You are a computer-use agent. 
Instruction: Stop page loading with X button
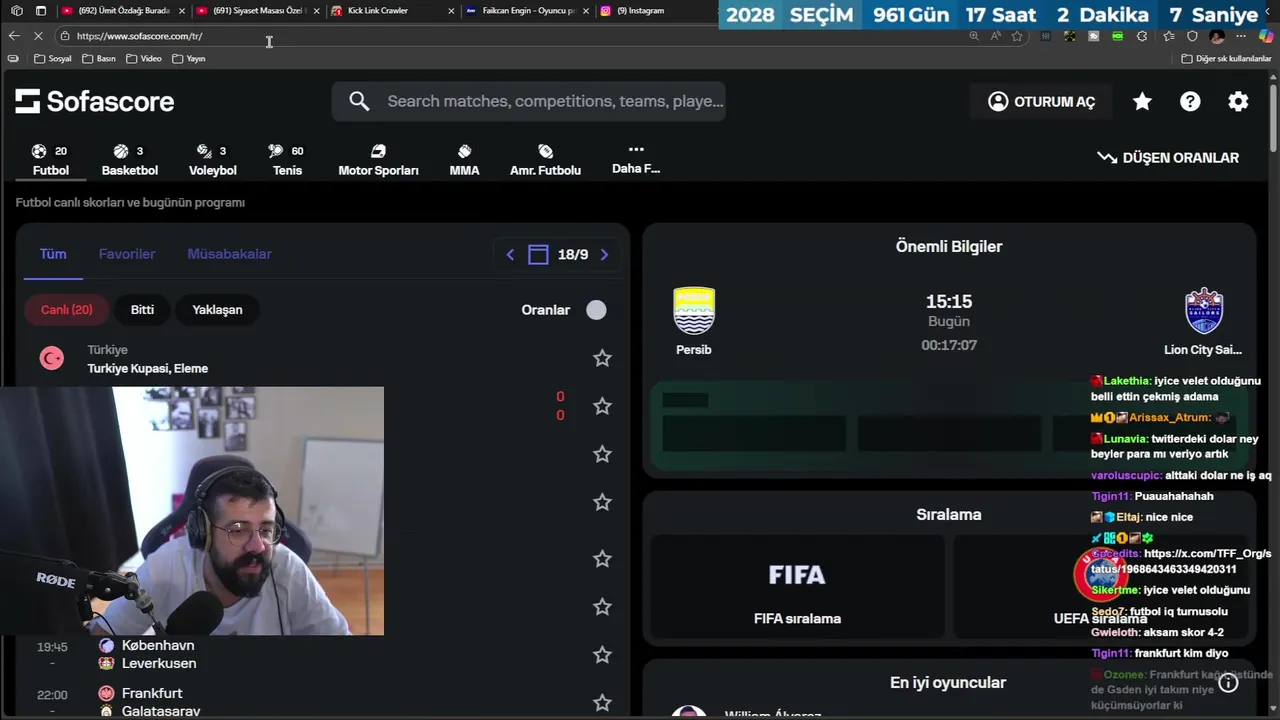pyautogui.click(x=38, y=36)
